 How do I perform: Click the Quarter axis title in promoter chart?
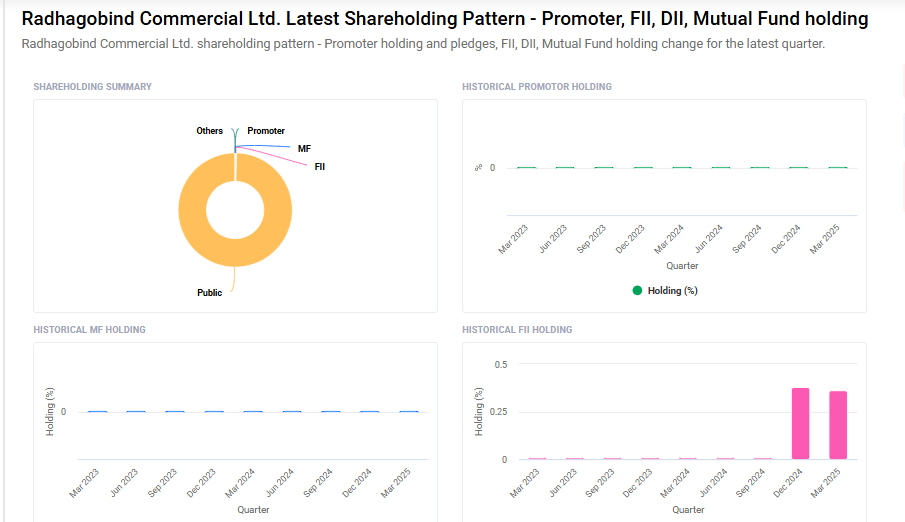(x=682, y=266)
